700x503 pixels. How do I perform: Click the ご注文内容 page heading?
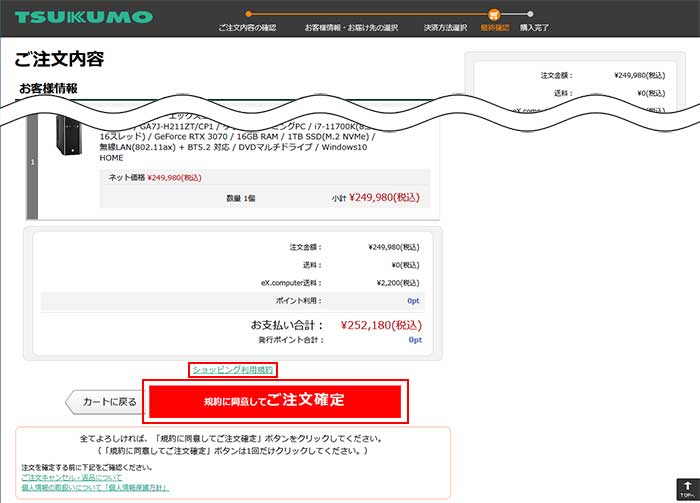(x=59, y=59)
